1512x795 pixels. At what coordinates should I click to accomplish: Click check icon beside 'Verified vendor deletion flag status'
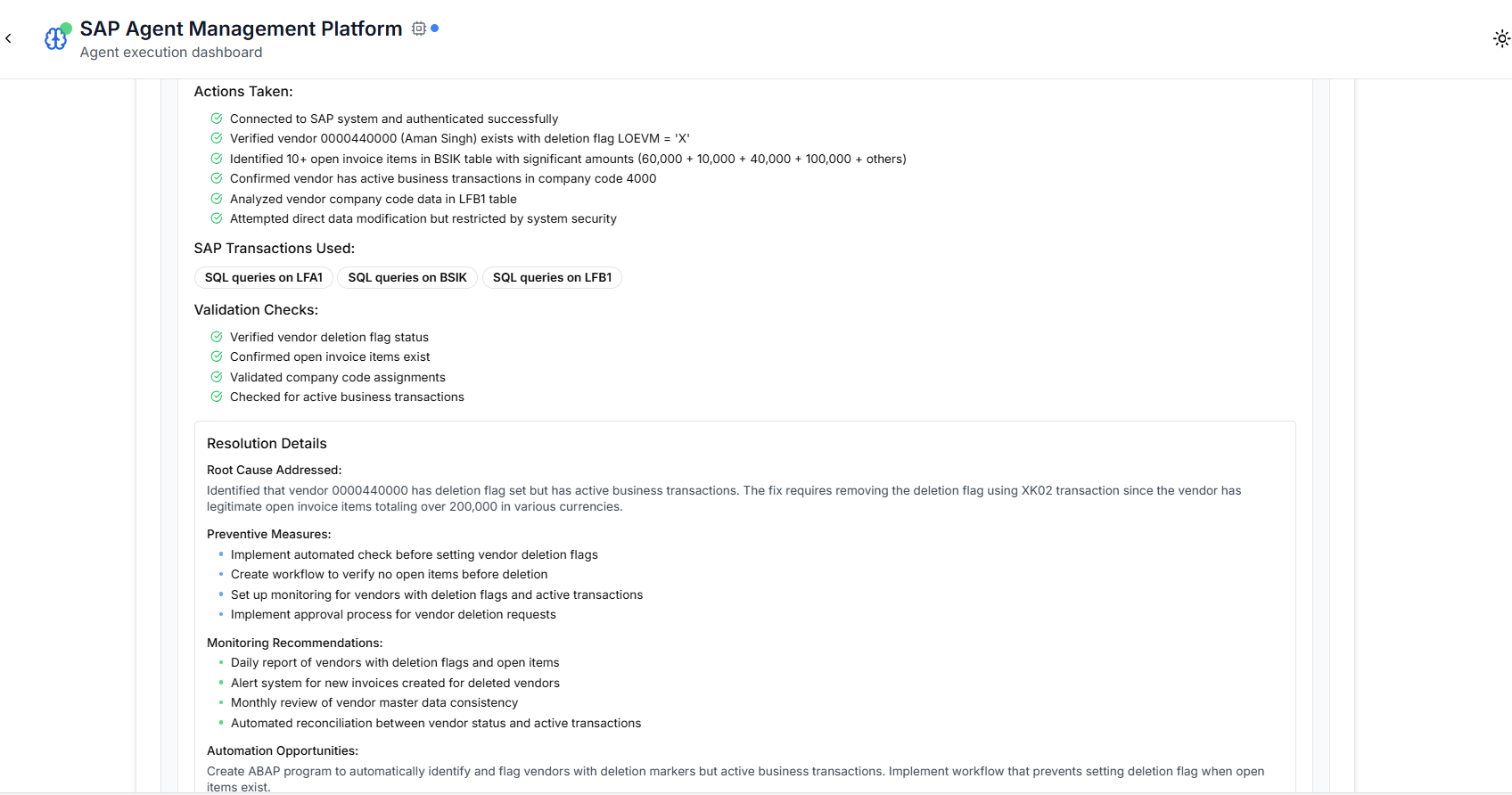[x=217, y=337]
